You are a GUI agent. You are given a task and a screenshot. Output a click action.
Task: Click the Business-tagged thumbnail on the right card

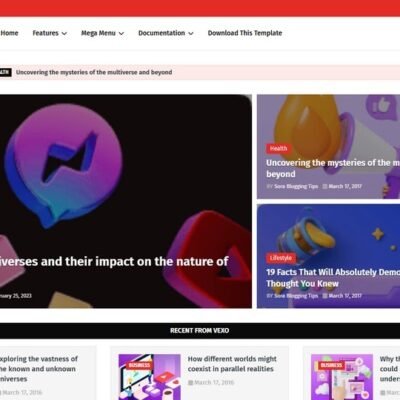(x=342, y=377)
